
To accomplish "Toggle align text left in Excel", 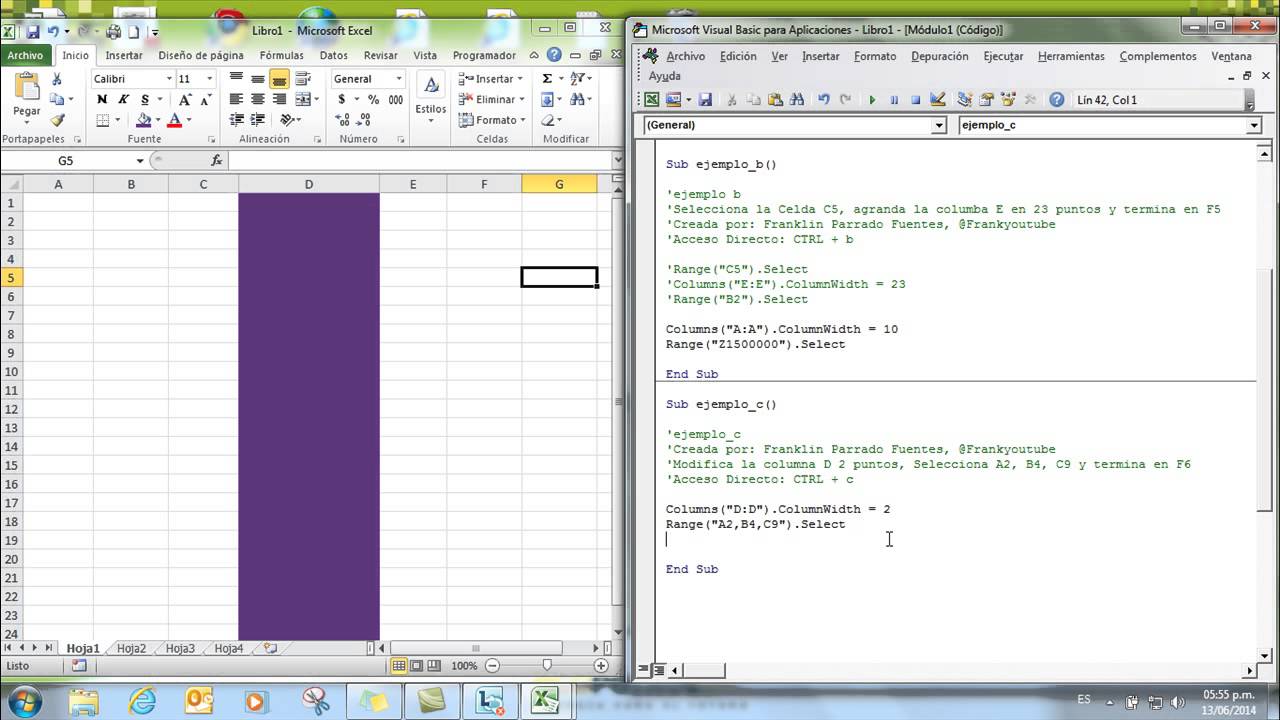I will pos(236,99).
